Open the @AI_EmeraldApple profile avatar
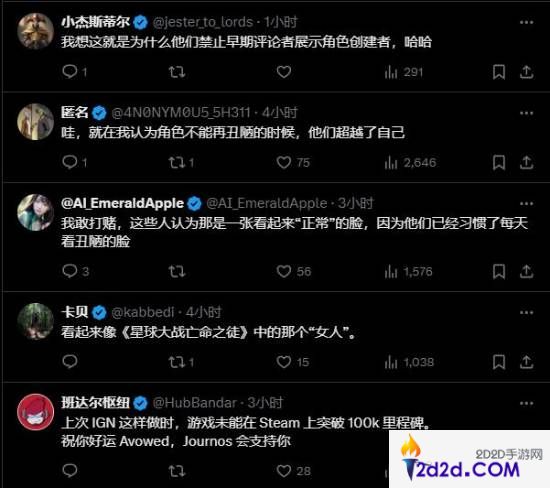550x488 pixels. click(35, 212)
